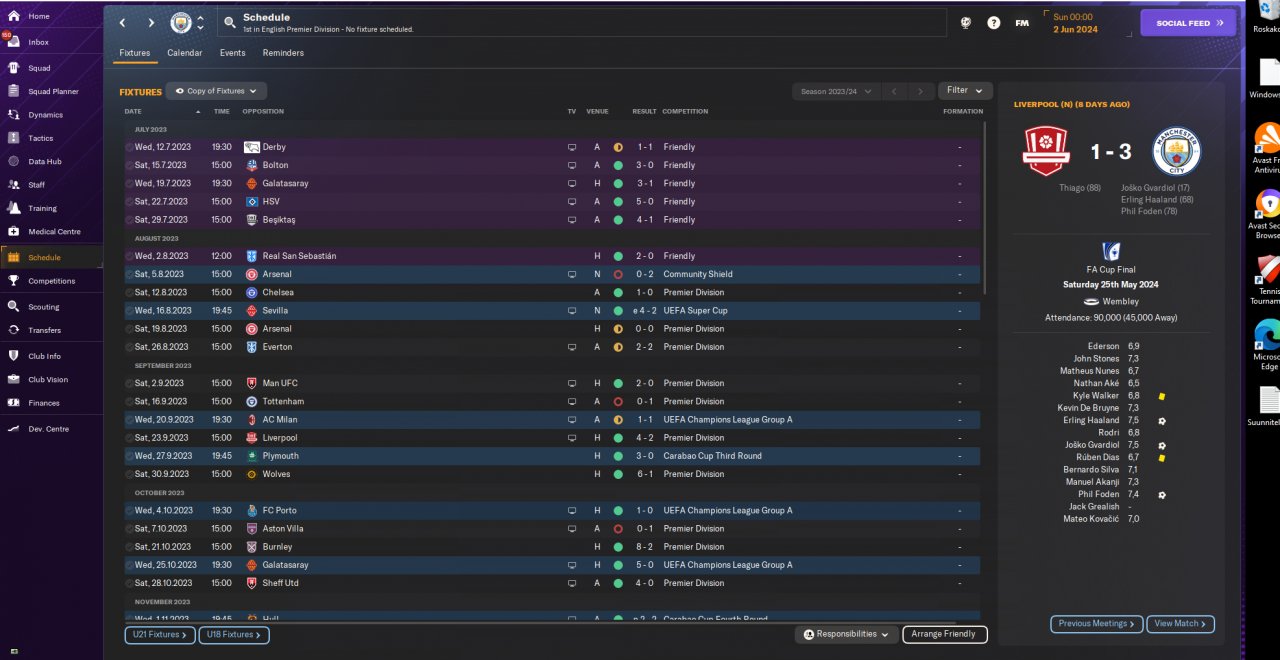Click the Tactics sidebar icon
1280x660 pixels.
coord(14,138)
